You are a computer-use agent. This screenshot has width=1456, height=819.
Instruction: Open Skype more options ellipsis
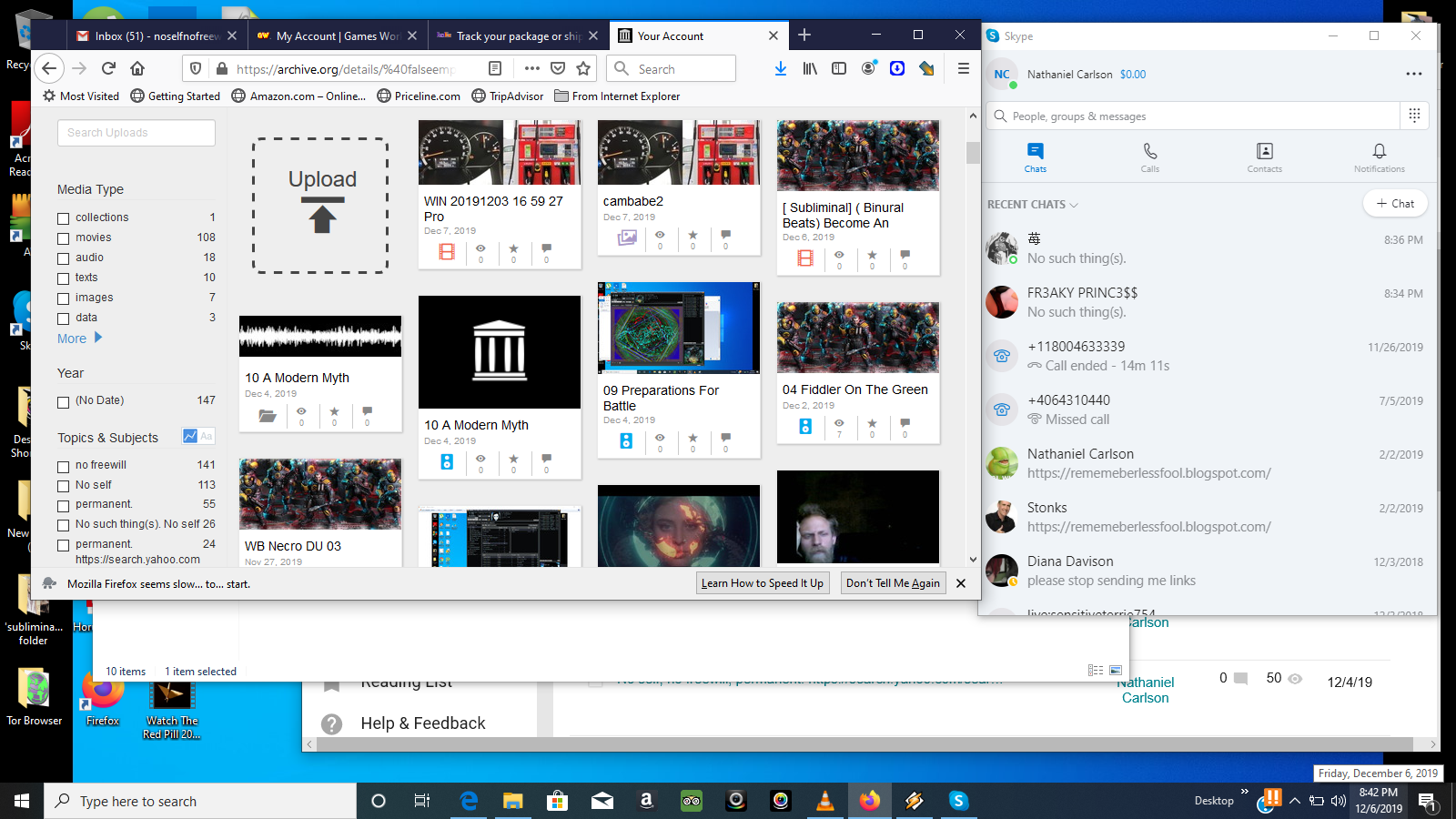(x=1413, y=74)
